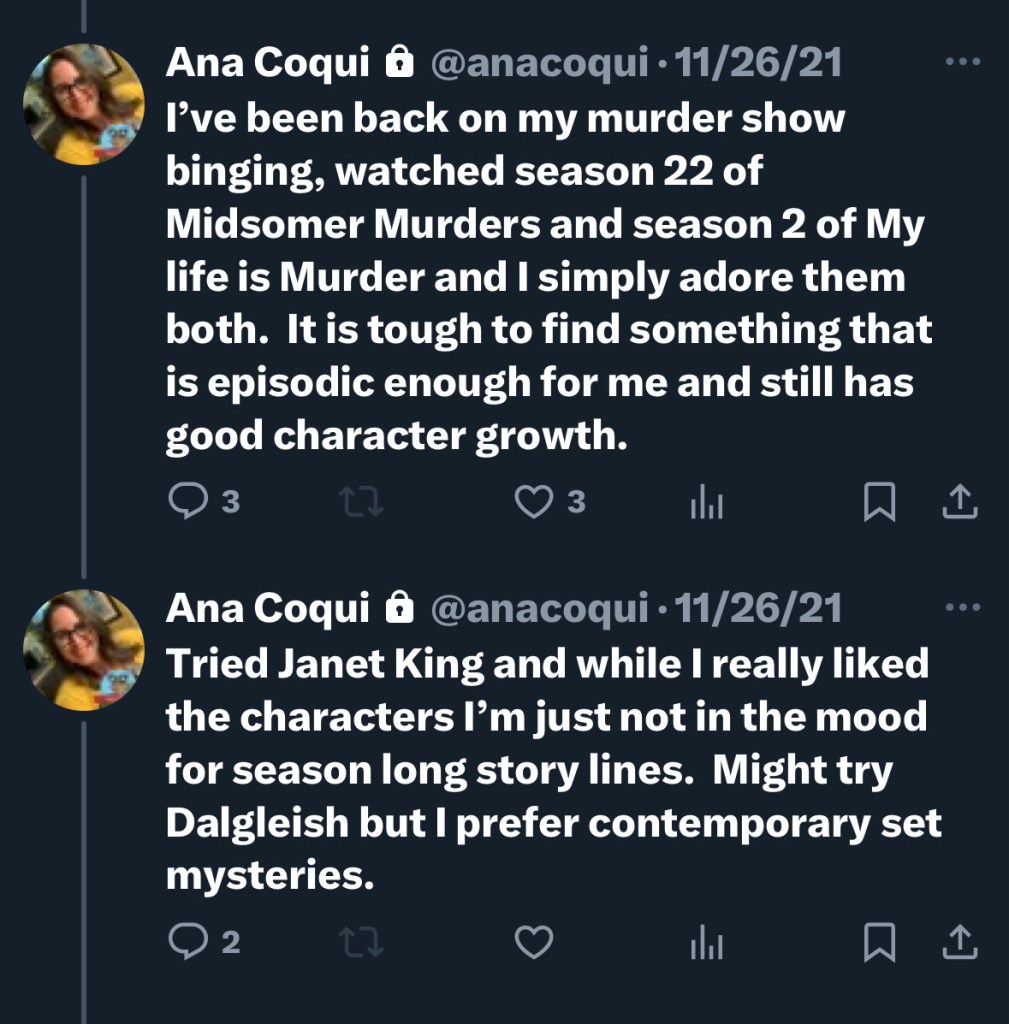
Task: Open more options on Janet King tweet
Action: coord(962,608)
